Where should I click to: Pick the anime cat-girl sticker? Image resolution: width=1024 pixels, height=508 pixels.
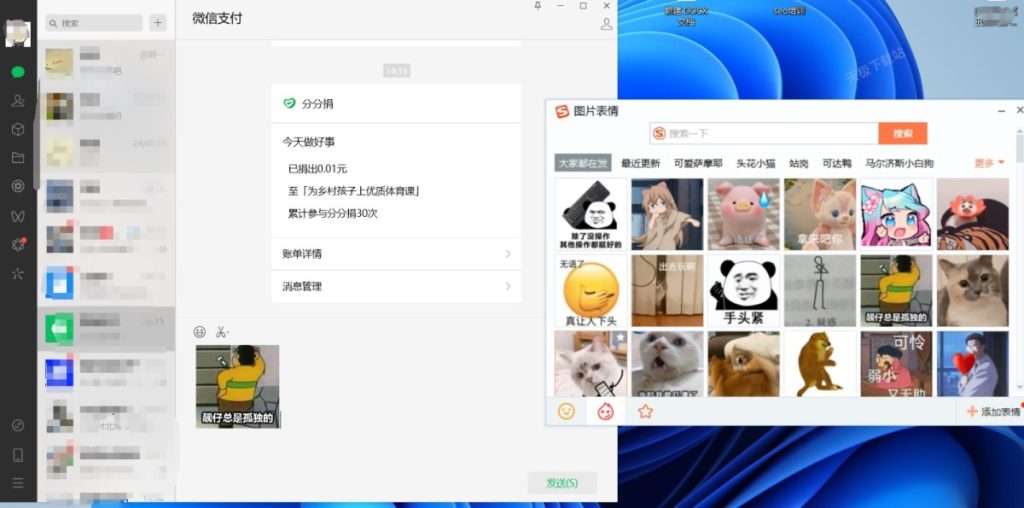tap(667, 214)
